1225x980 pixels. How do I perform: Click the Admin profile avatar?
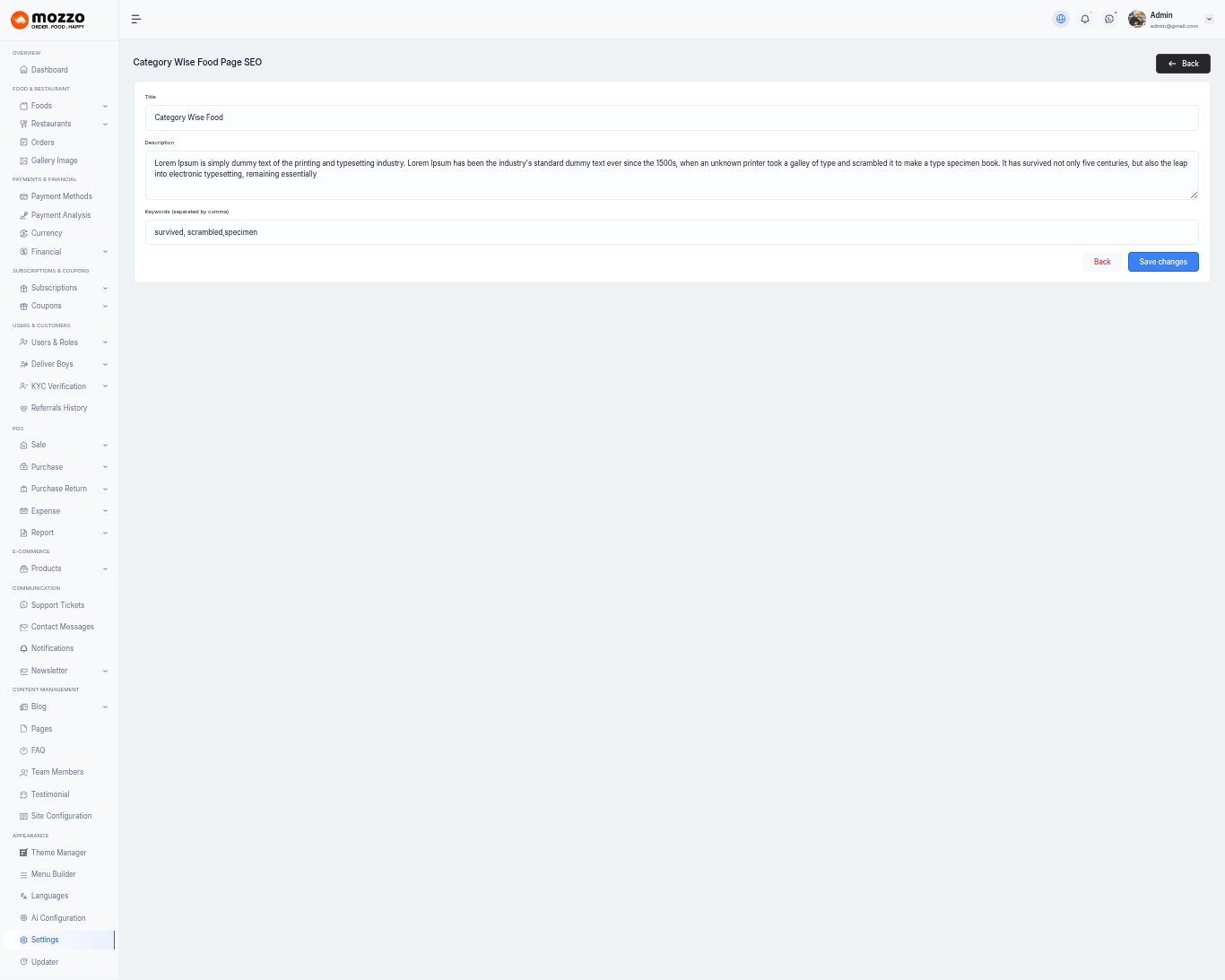(x=1137, y=19)
